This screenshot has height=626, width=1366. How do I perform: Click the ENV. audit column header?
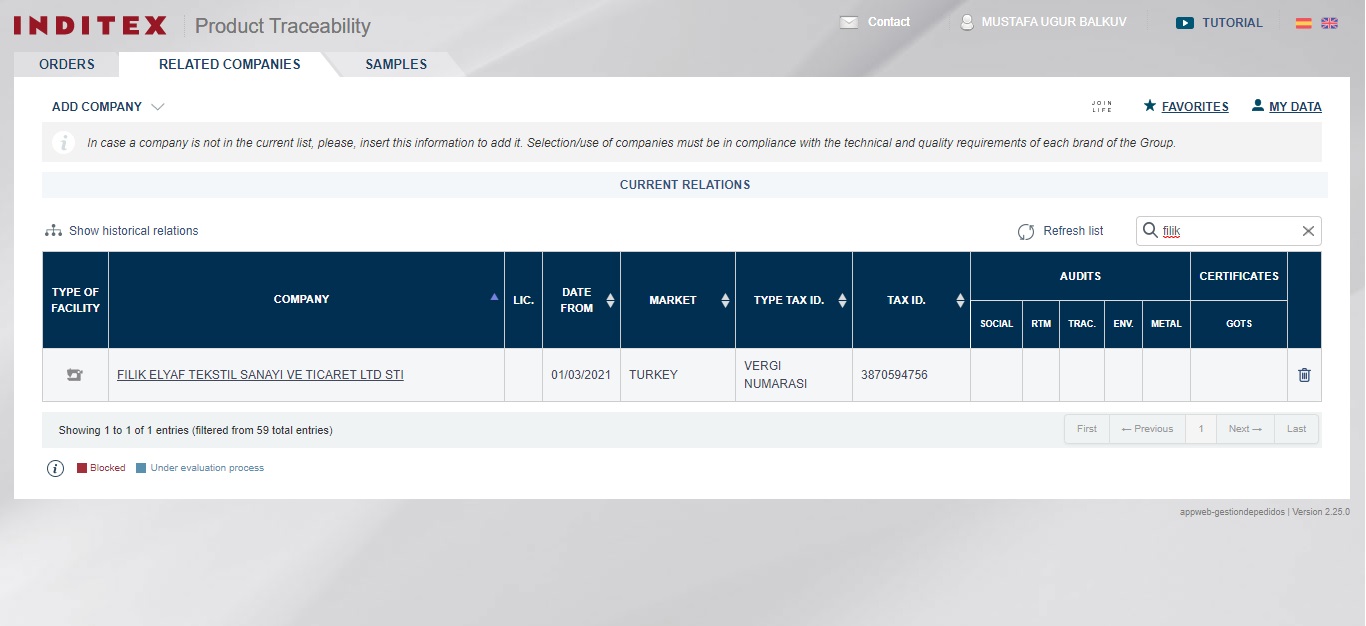(1124, 324)
